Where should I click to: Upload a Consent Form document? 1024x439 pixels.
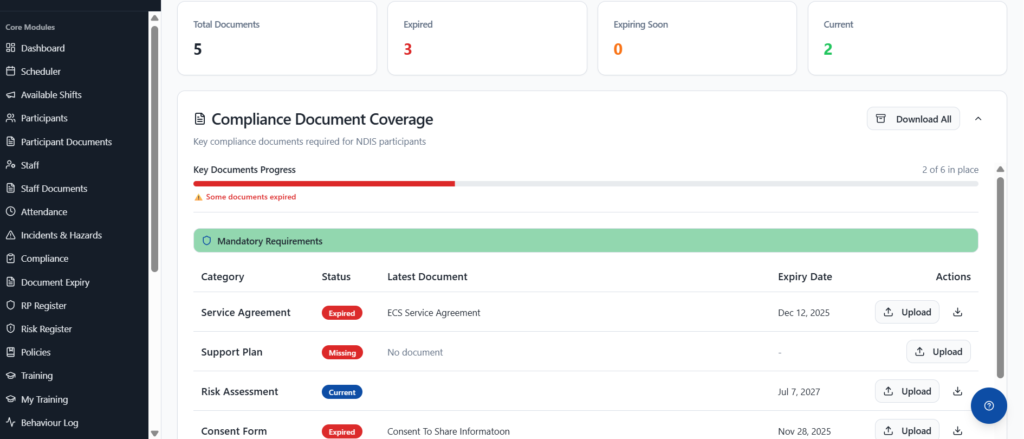click(x=907, y=431)
